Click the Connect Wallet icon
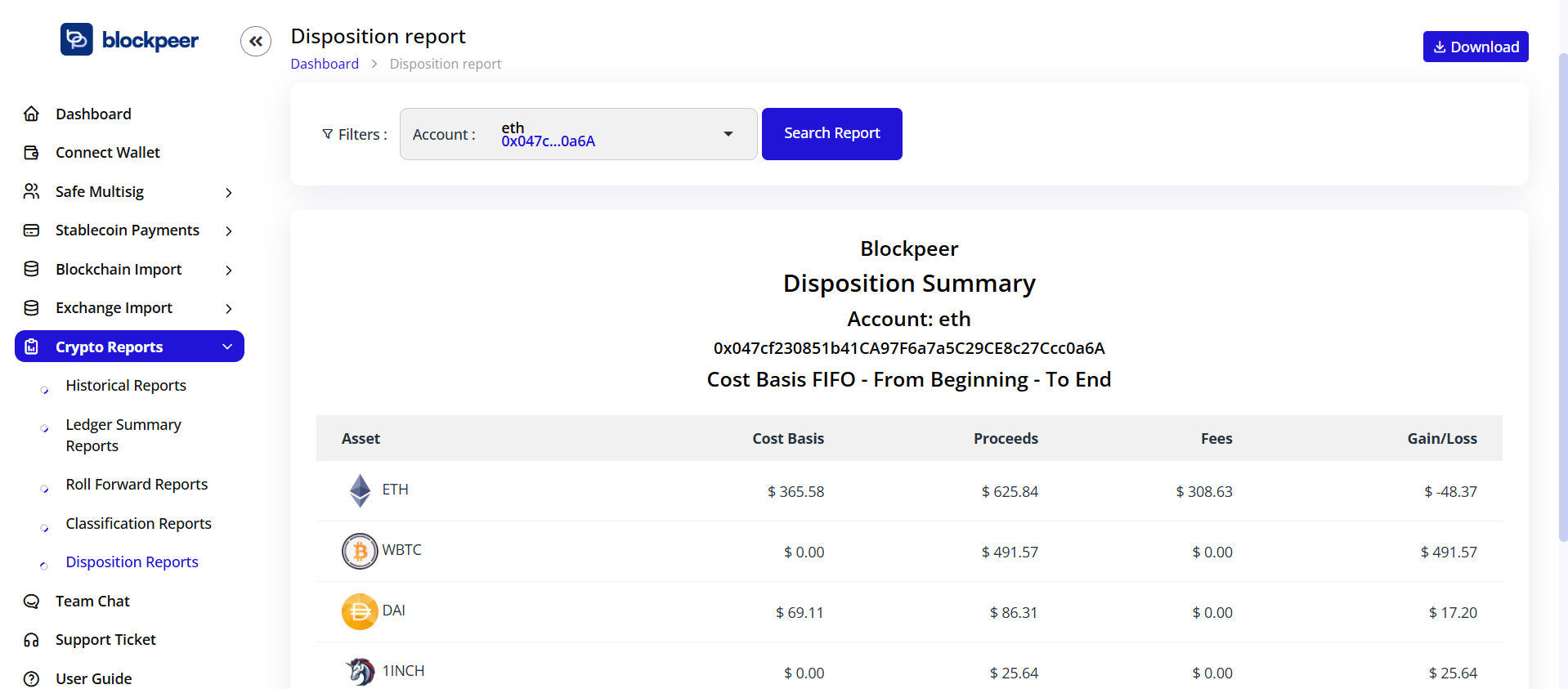Viewport: 1568px width, 689px height. [31, 153]
